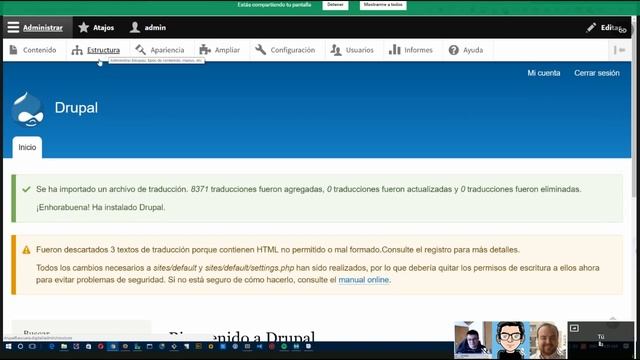Open the Usuarios page
640x360 pixels.
coord(352,50)
